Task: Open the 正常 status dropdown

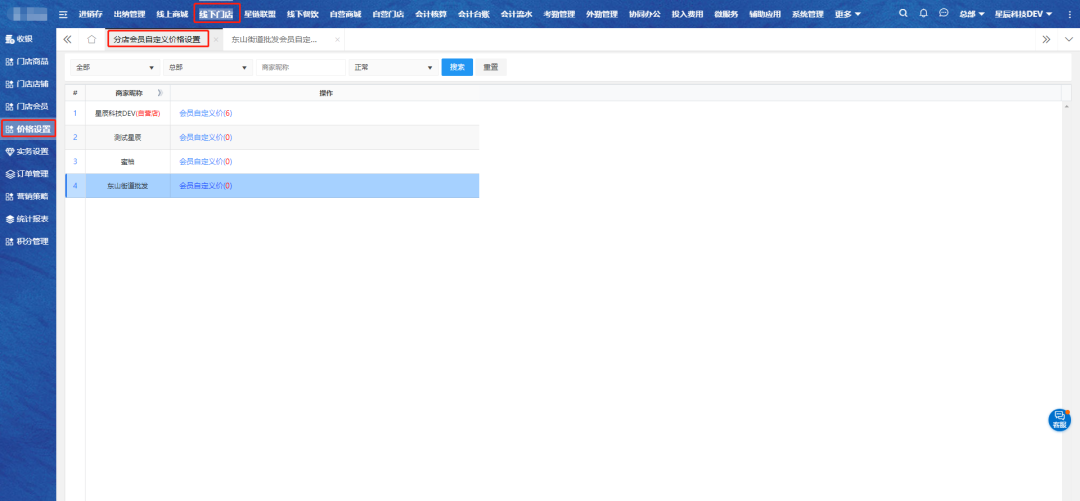Action: (392, 67)
